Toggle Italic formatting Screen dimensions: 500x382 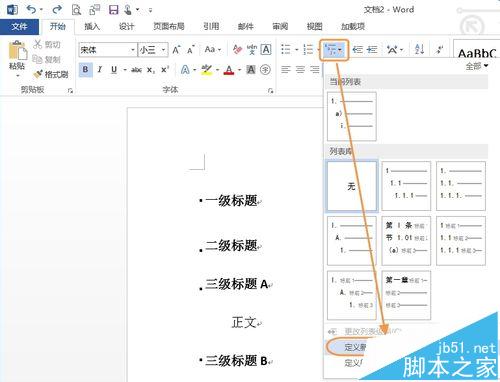point(100,70)
